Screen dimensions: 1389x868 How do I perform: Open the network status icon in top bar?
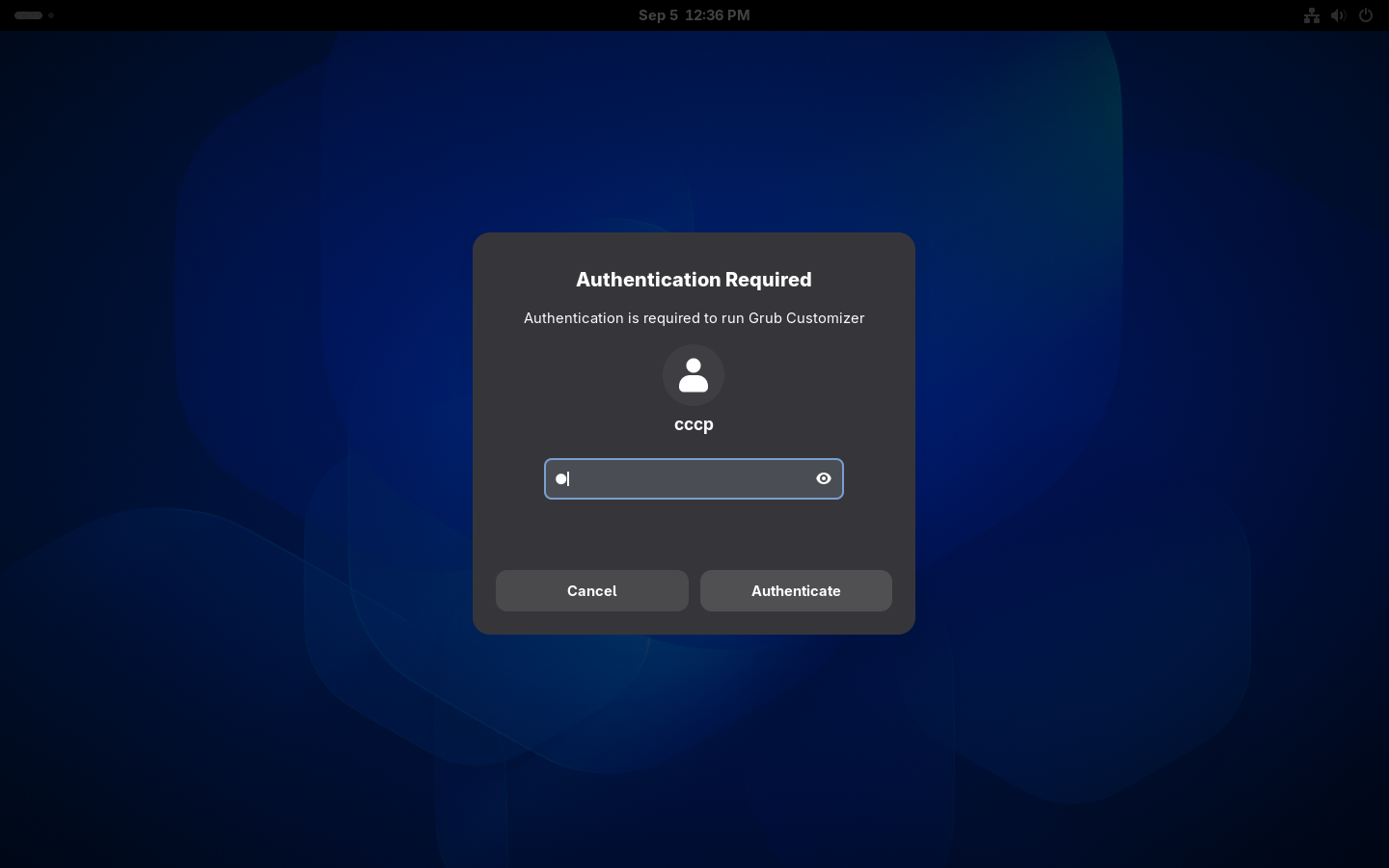tap(1312, 15)
